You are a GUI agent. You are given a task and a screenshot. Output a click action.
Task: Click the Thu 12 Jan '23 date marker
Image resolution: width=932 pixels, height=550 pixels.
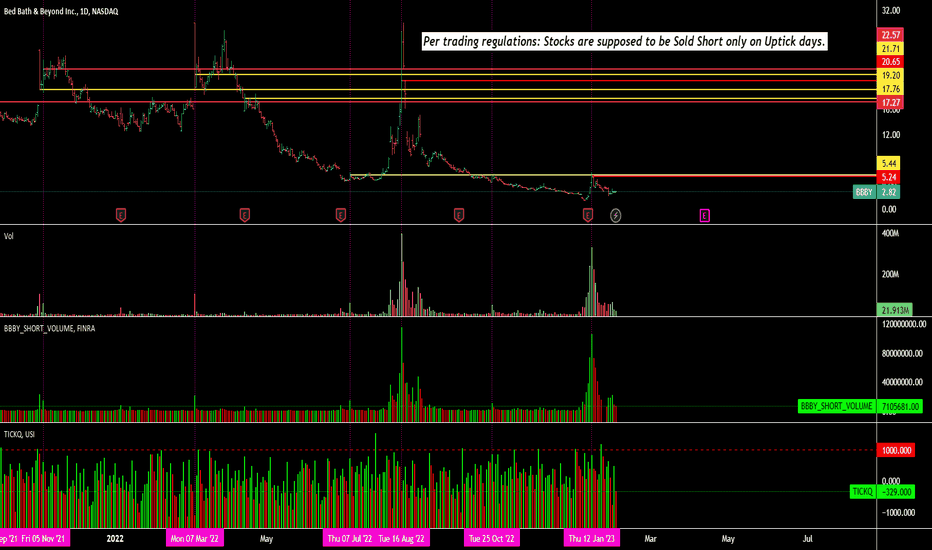coord(591,539)
